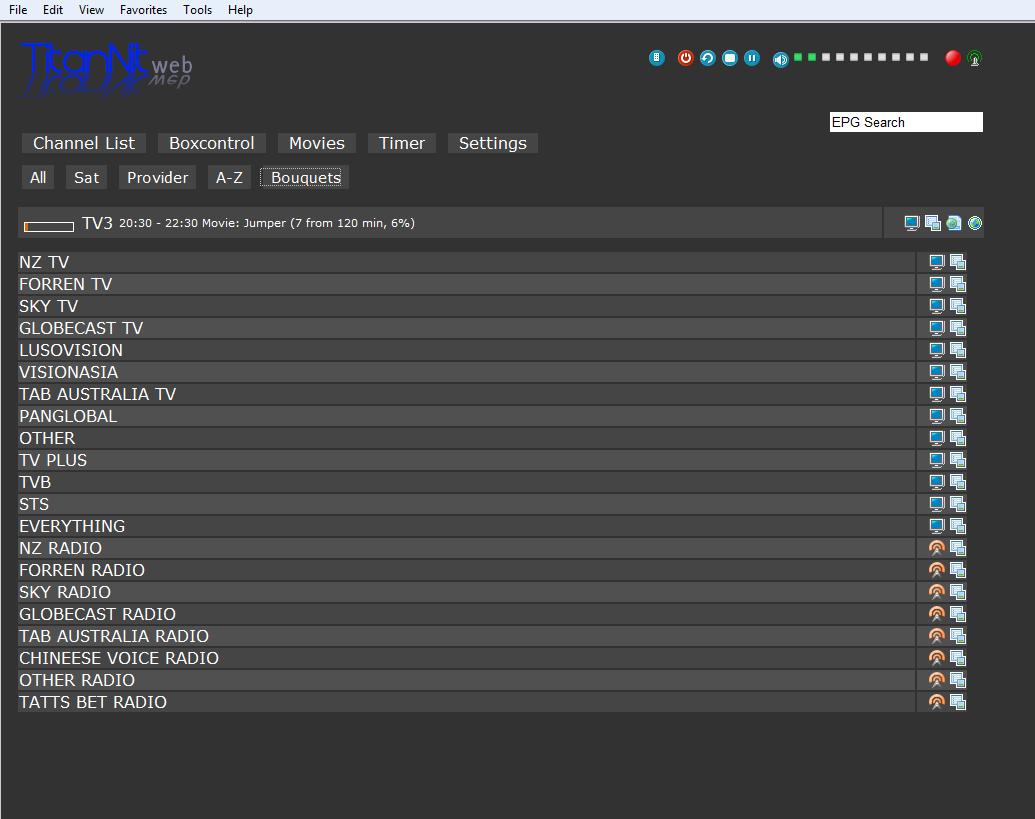Click the radio icon for NZ RADIO
Screen dimensions: 1035x819
tap(937, 548)
